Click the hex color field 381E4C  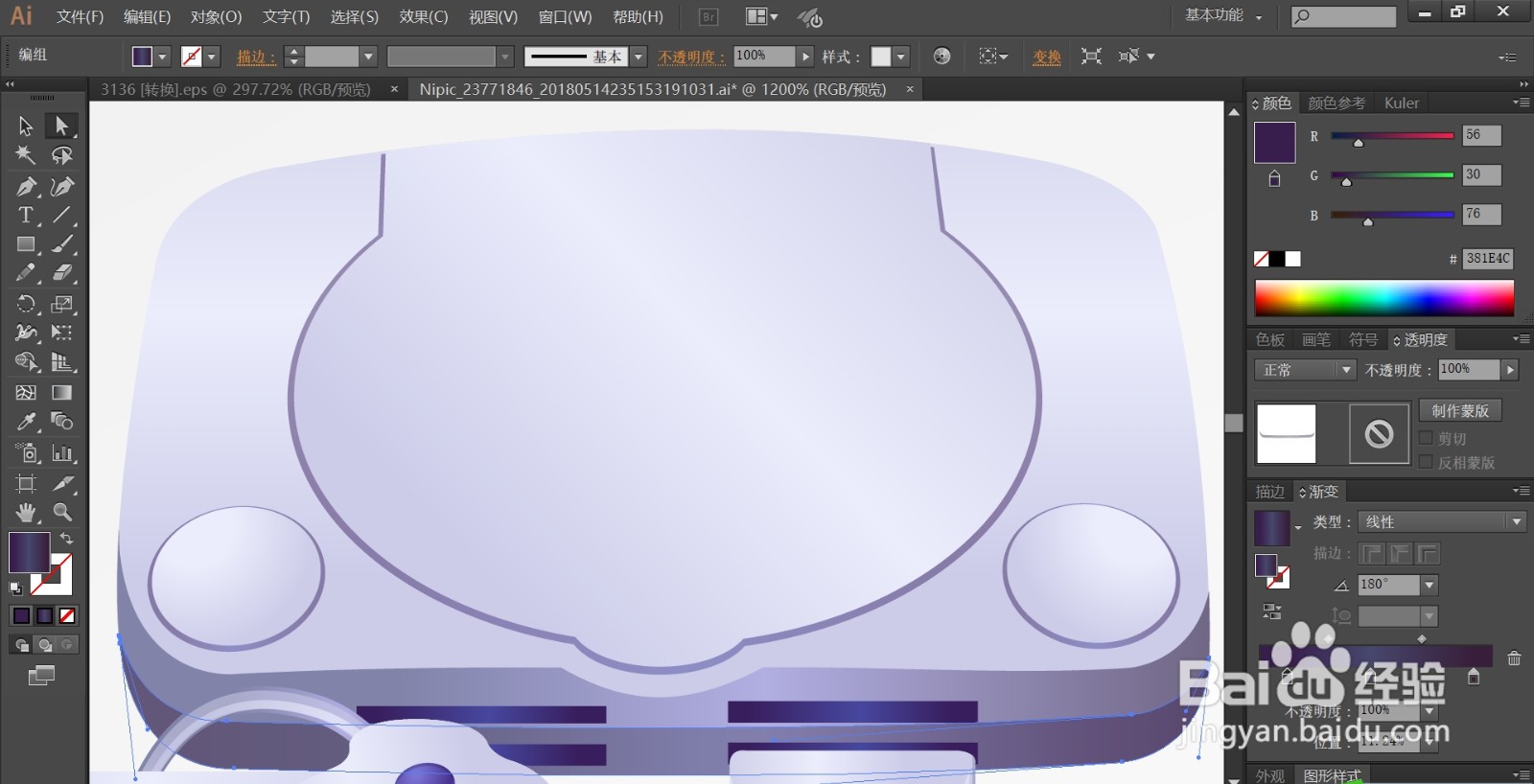point(1488,259)
